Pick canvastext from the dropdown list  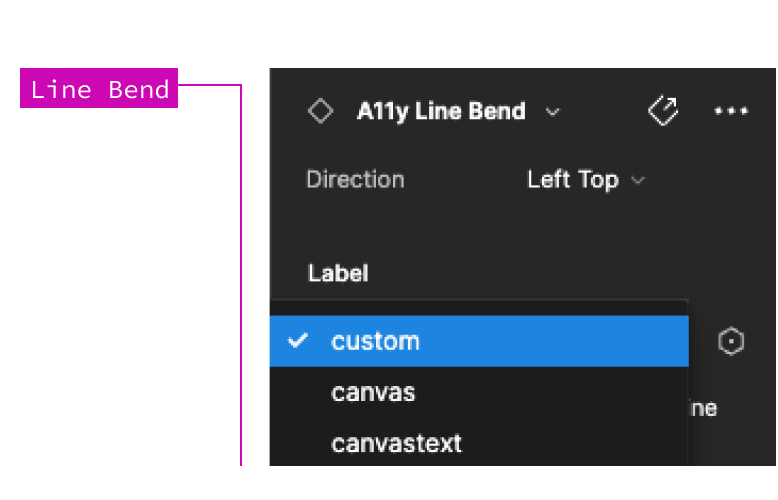coord(479,443)
